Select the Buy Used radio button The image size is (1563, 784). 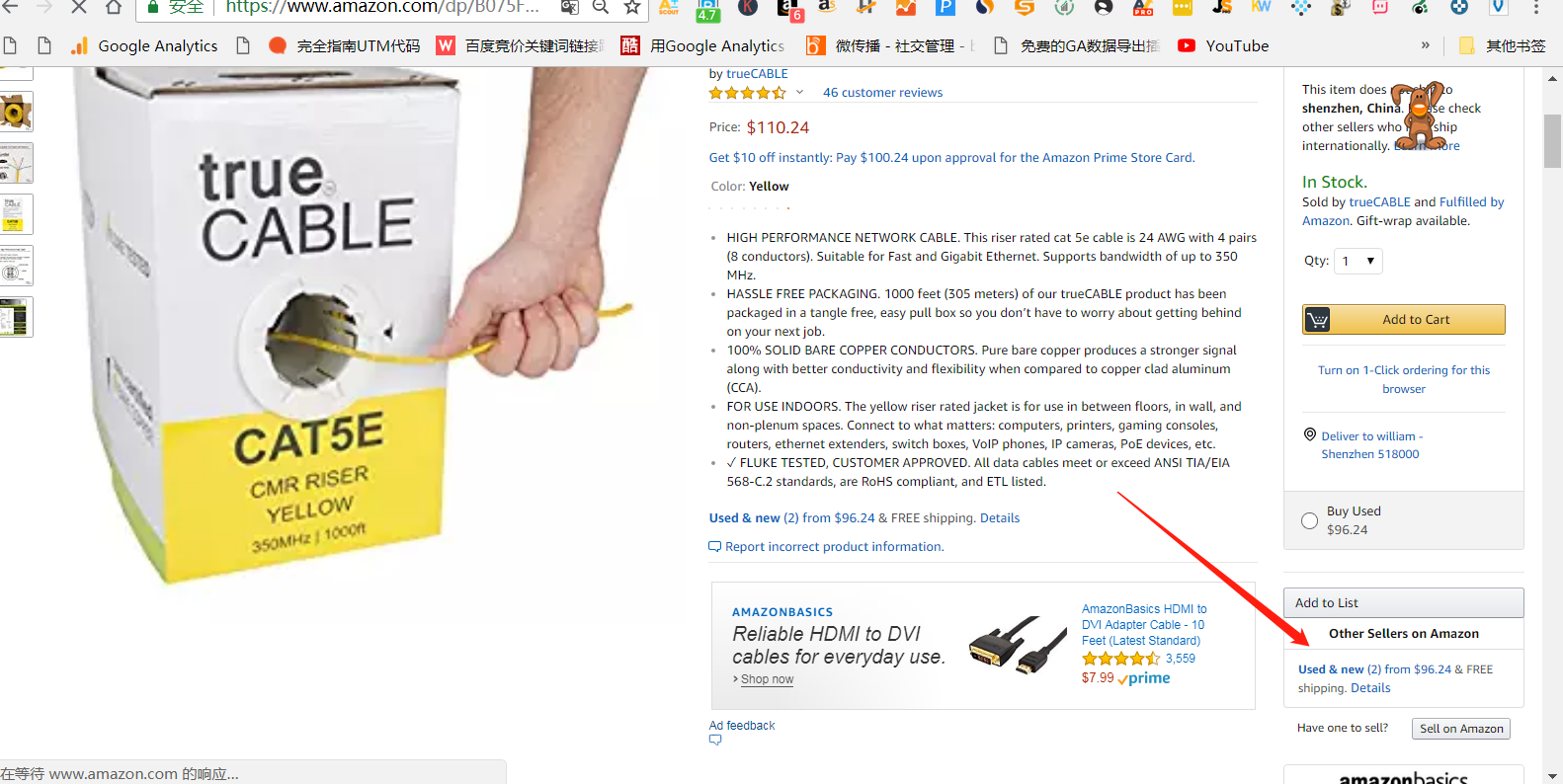coord(1309,521)
